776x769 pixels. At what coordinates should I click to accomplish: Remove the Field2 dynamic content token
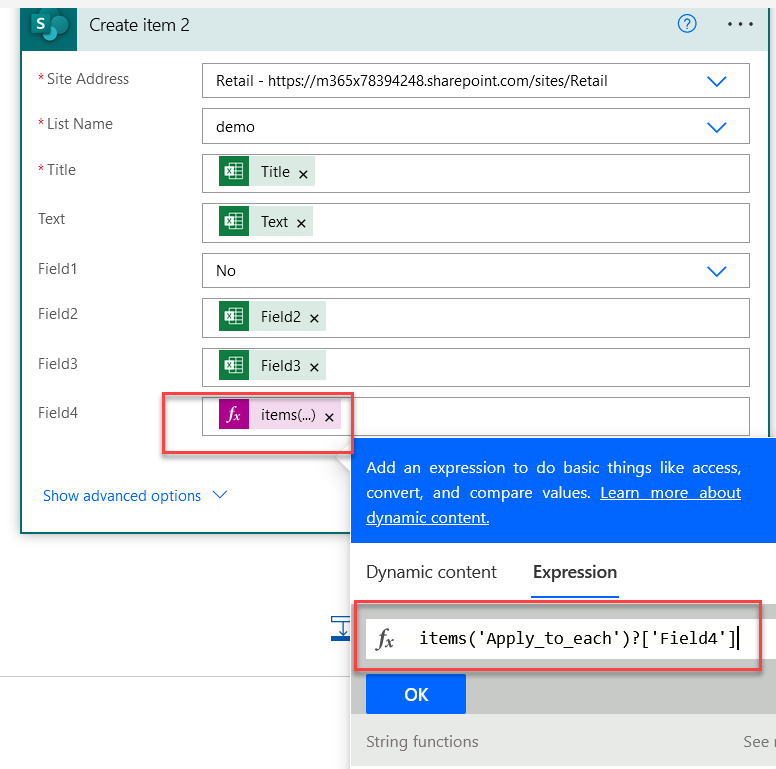pos(314,318)
